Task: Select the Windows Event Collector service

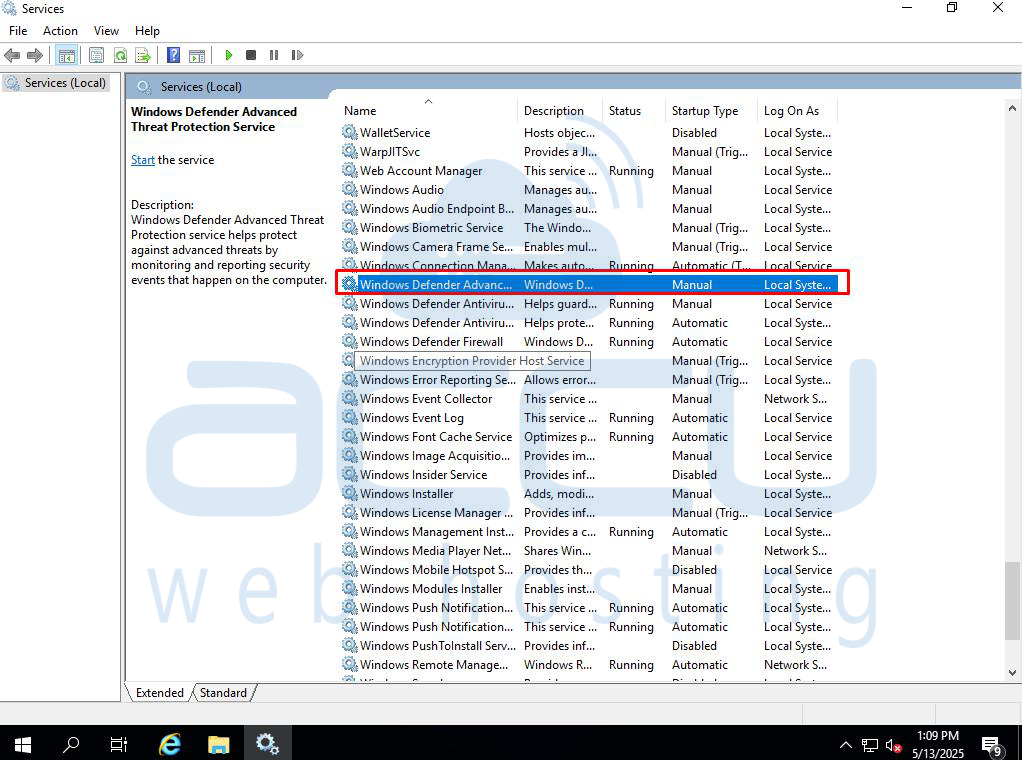Action: (589, 399)
